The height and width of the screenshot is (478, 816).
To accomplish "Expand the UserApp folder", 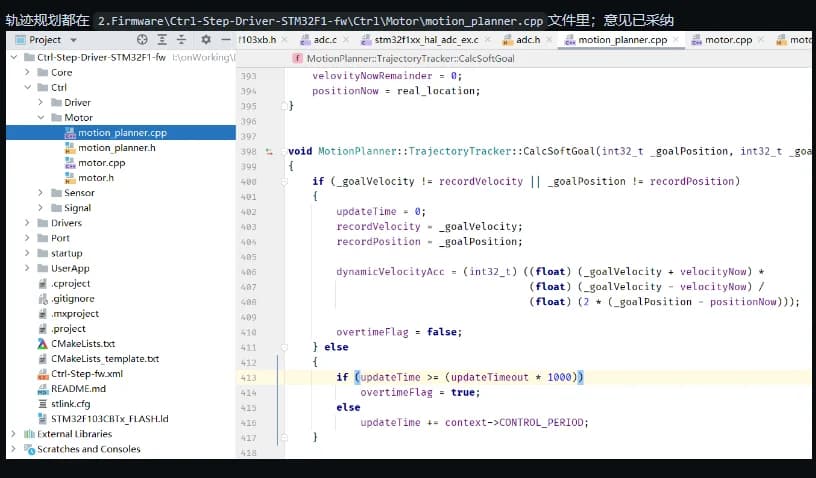I will click(x=27, y=268).
